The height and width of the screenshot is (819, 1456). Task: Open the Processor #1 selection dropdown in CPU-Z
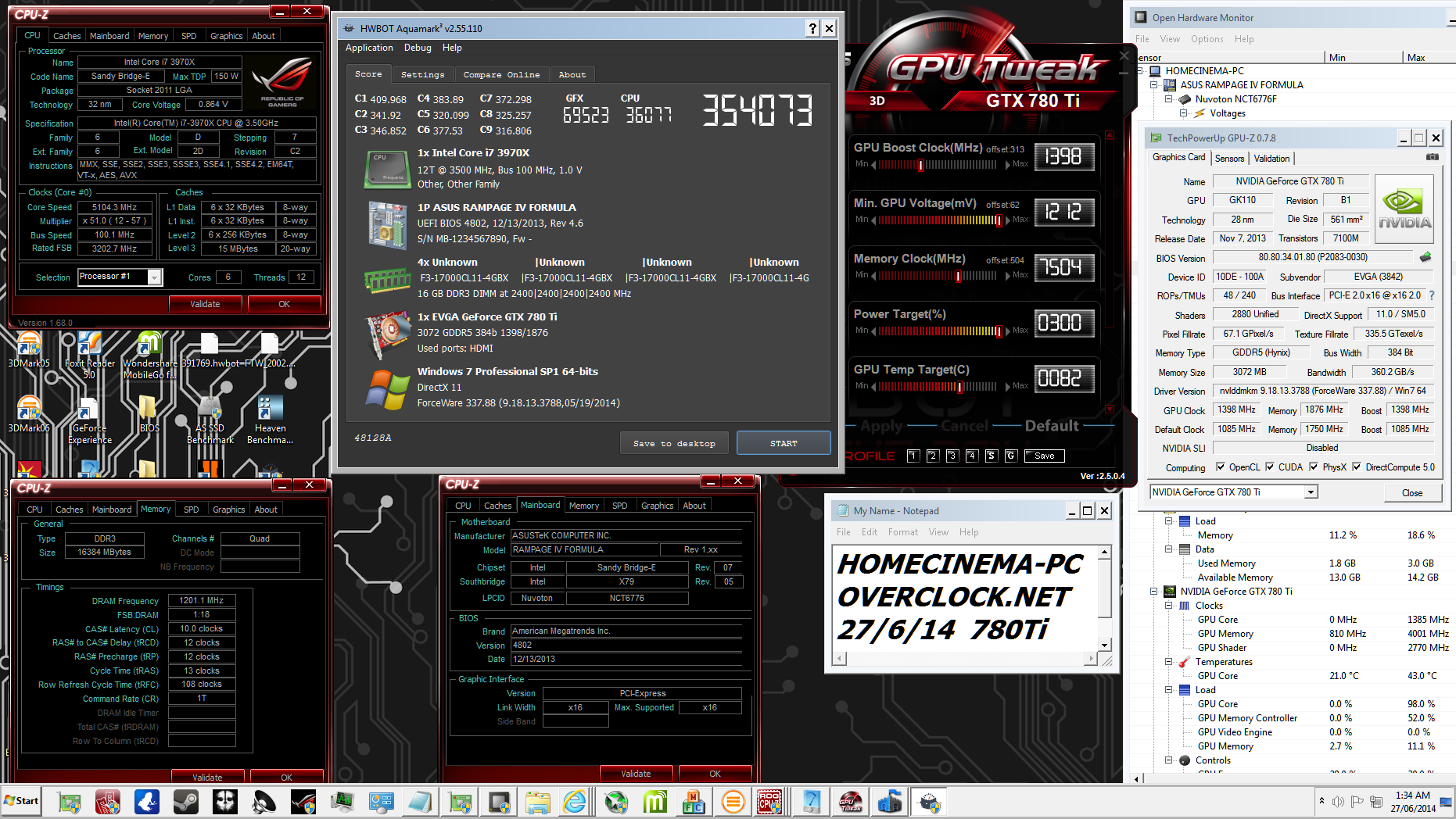point(154,277)
